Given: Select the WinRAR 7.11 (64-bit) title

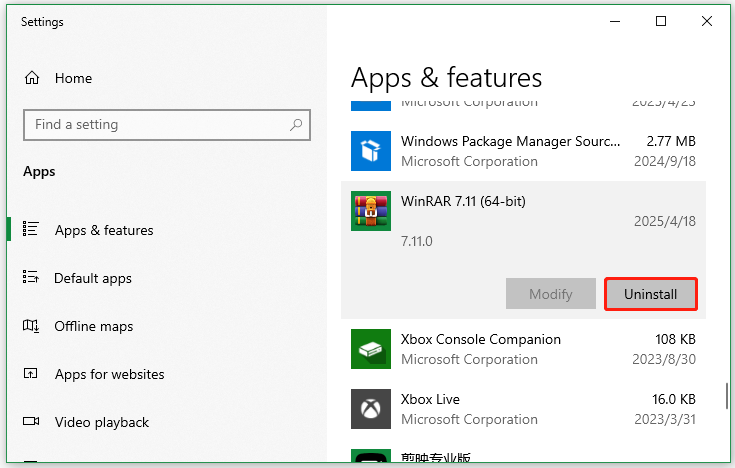Looking at the screenshot, I should point(463,201).
